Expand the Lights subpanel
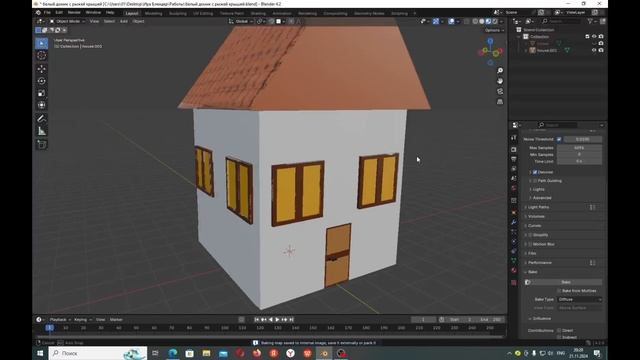This screenshot has width=640, height=360. coord(538,189)
